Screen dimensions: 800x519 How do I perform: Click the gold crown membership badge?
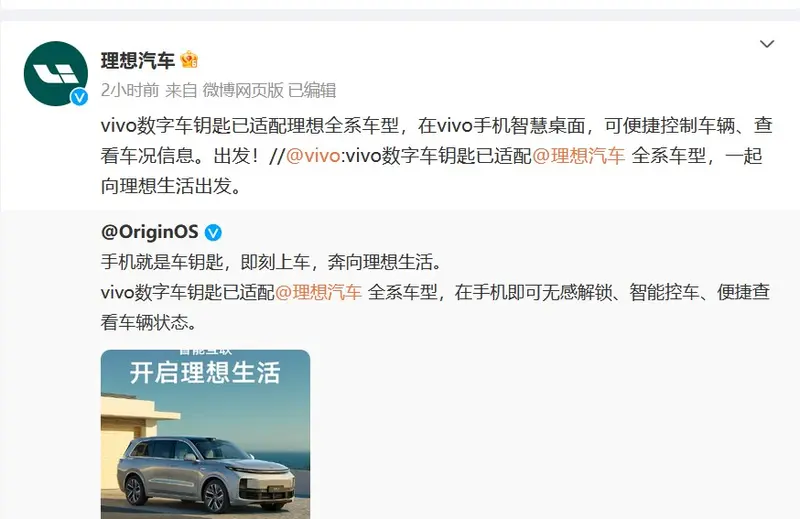(189, 60)
